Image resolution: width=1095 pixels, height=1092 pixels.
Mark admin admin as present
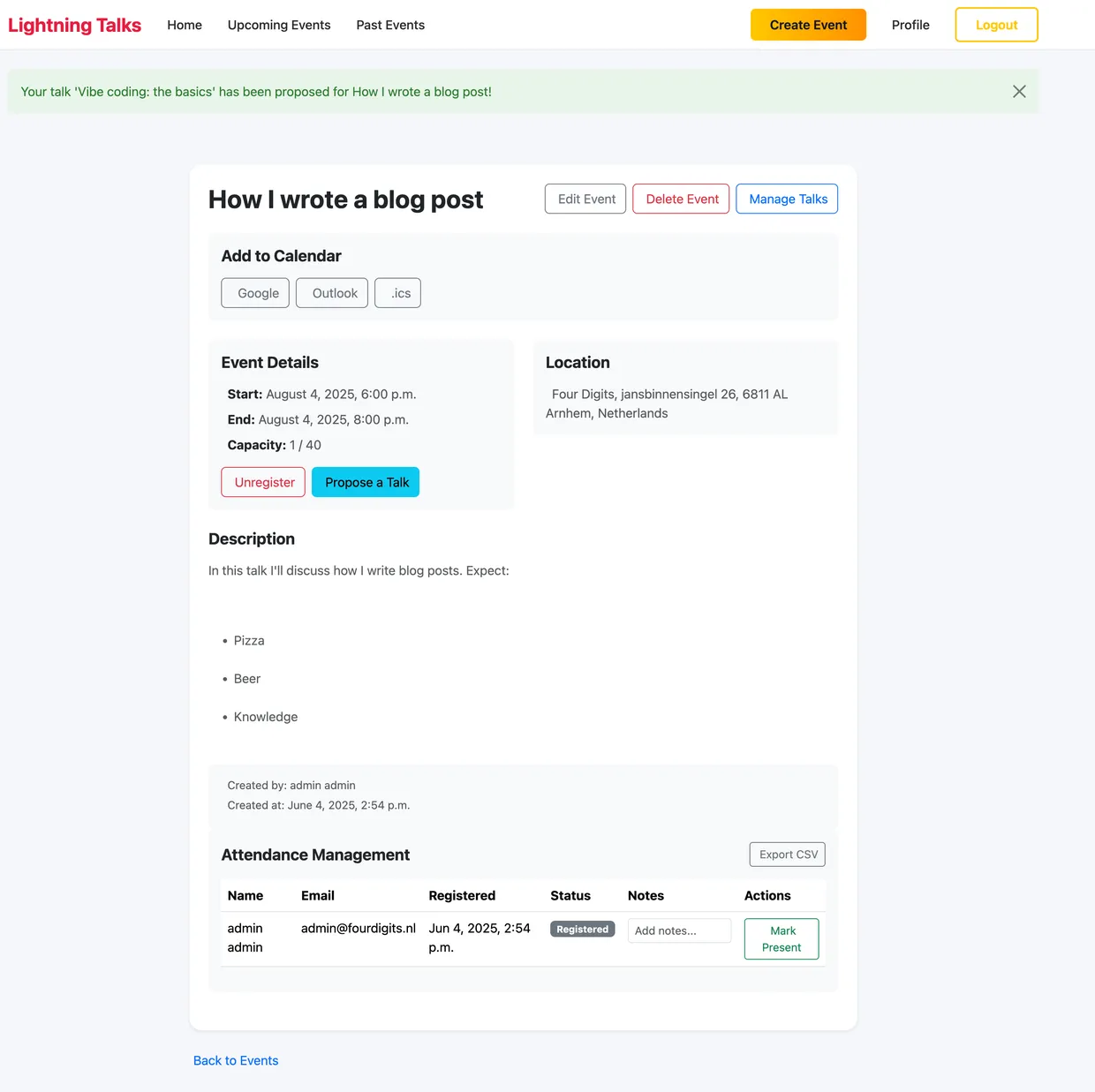782,938
